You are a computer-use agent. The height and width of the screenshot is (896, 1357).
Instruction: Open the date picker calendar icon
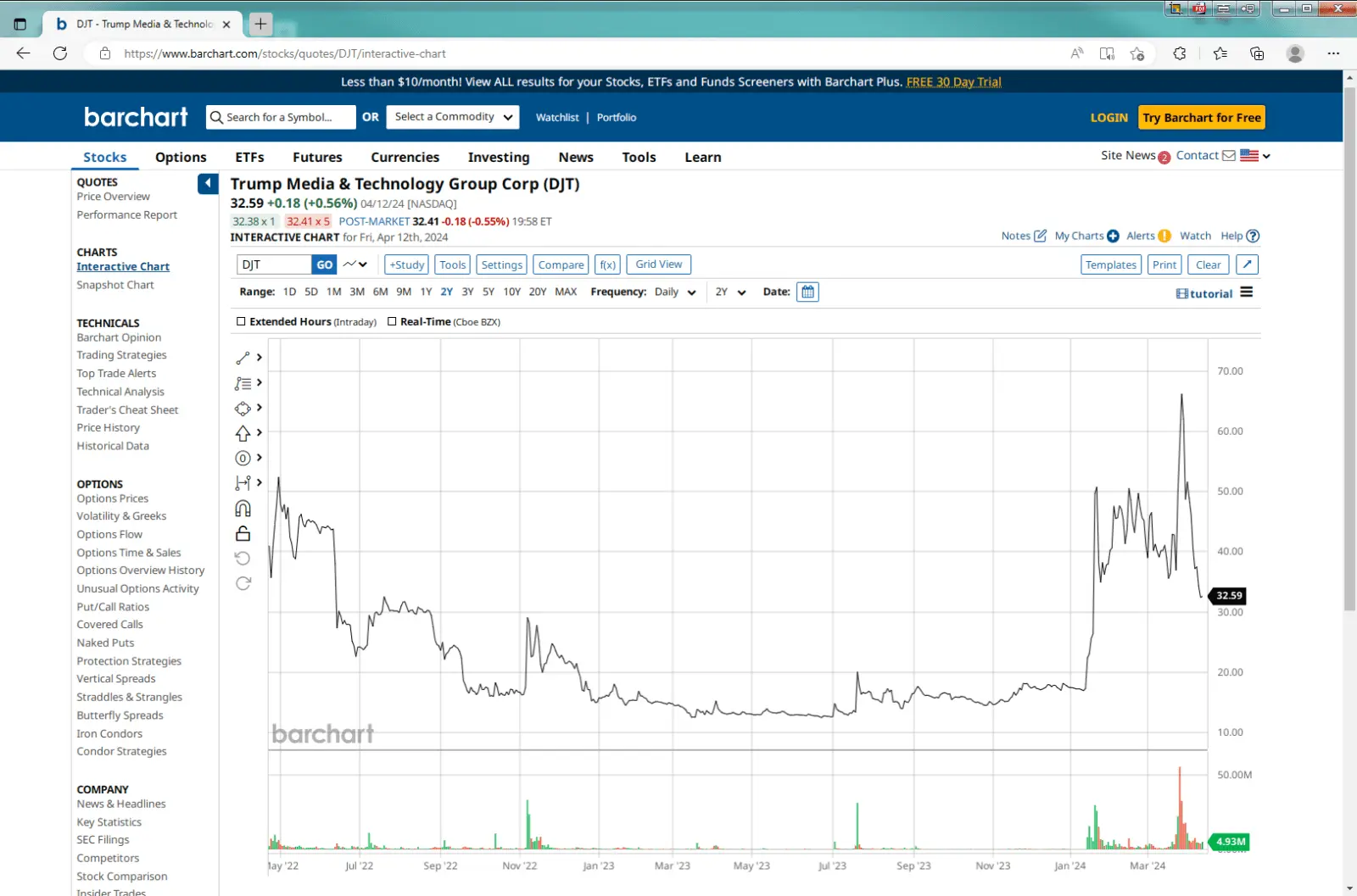coord(807,292)
